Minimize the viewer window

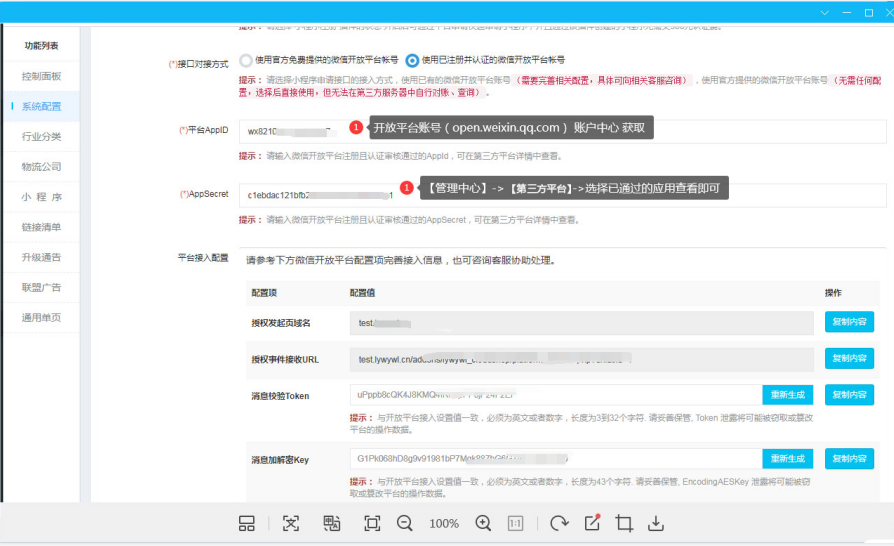coord(847,13)
